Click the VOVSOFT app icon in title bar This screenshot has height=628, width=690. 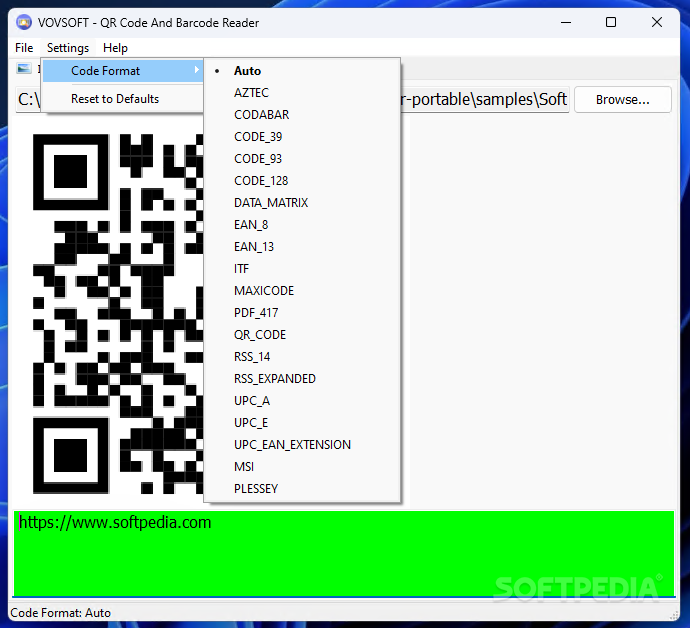(x=24, y=22)
